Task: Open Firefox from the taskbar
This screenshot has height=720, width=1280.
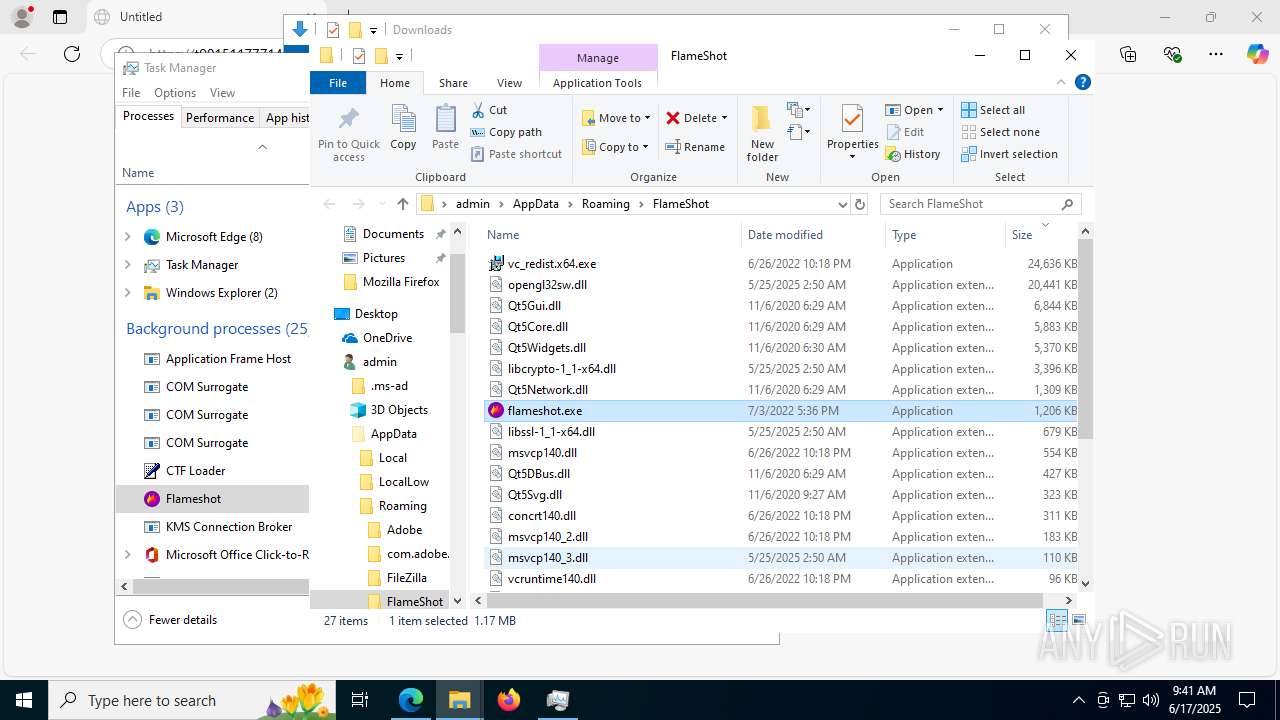Action: tap(509, 700)
